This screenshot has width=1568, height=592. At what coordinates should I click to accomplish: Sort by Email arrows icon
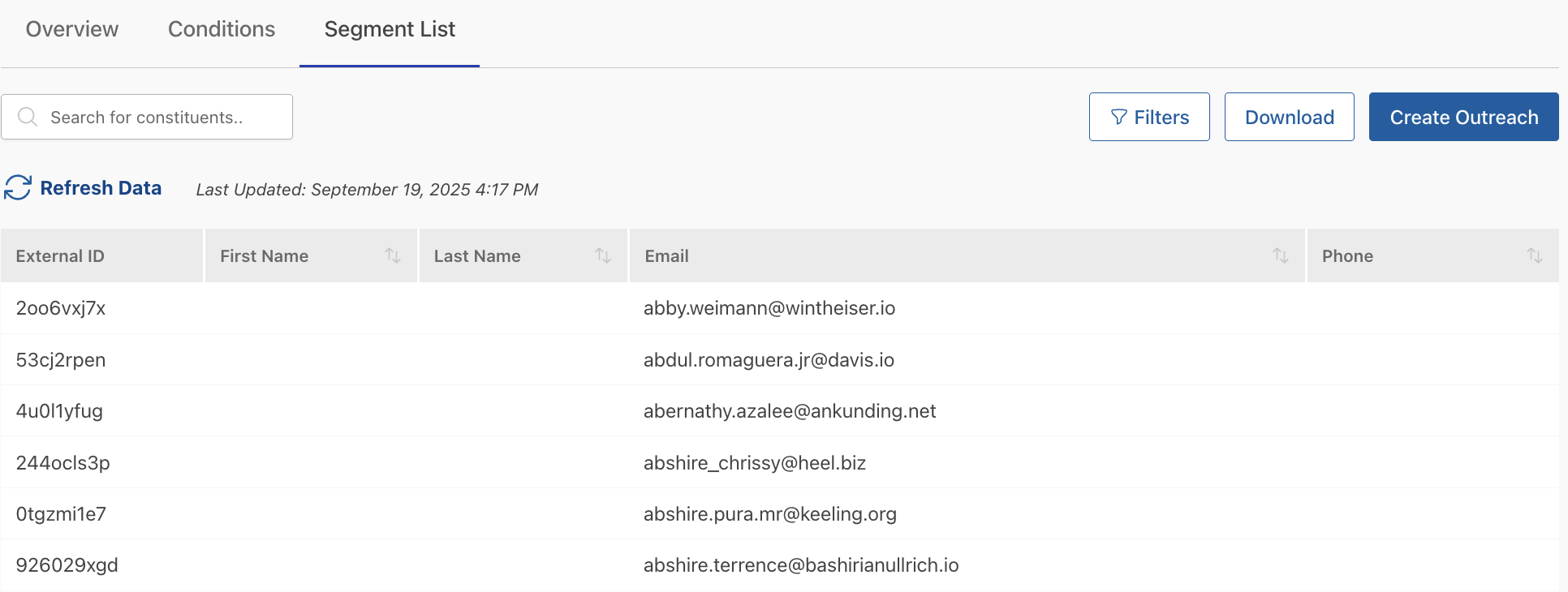(x=1281, y=255)
